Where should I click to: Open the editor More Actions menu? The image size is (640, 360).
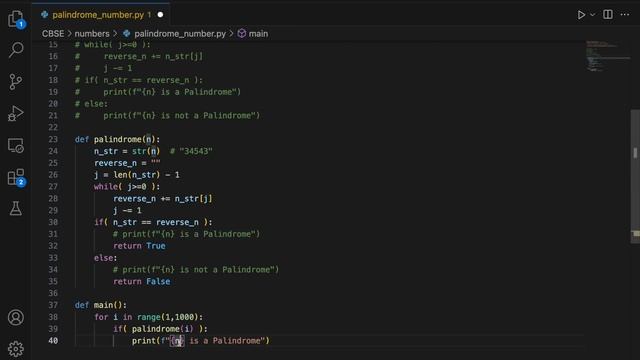pos(625,15)
